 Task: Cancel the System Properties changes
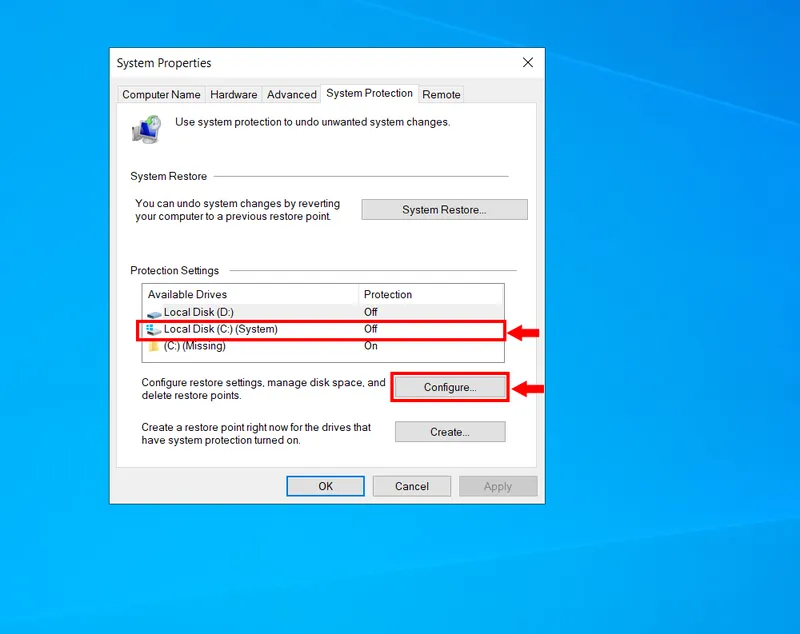coord(411,486)
